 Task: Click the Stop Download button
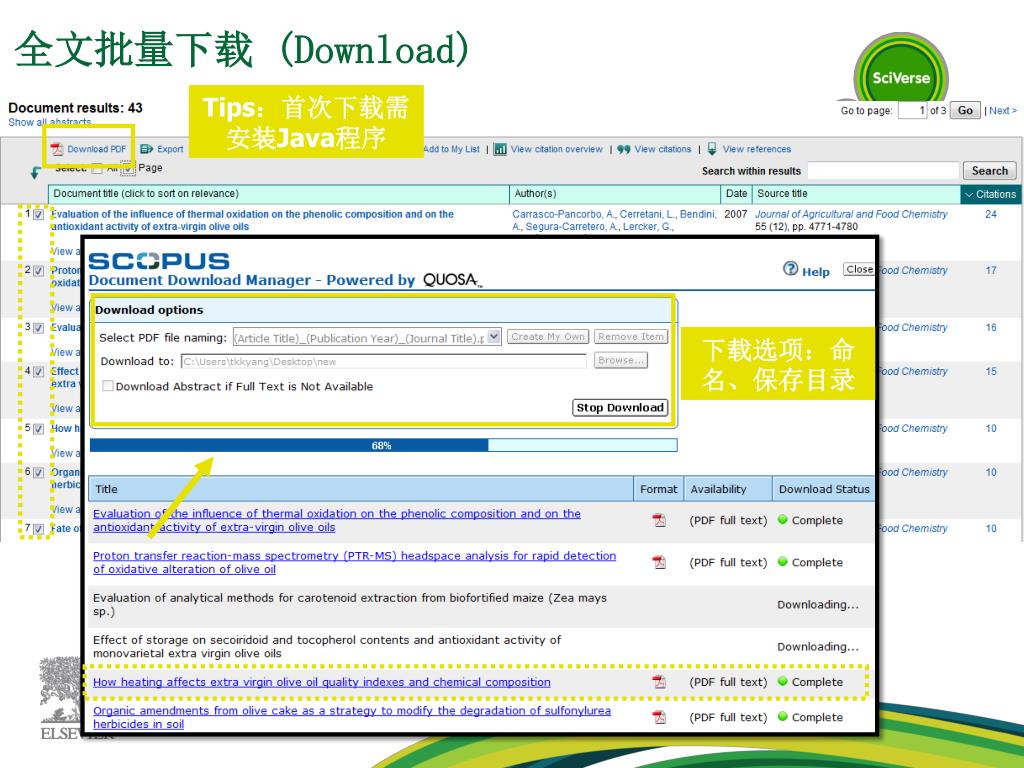[620, 408]
